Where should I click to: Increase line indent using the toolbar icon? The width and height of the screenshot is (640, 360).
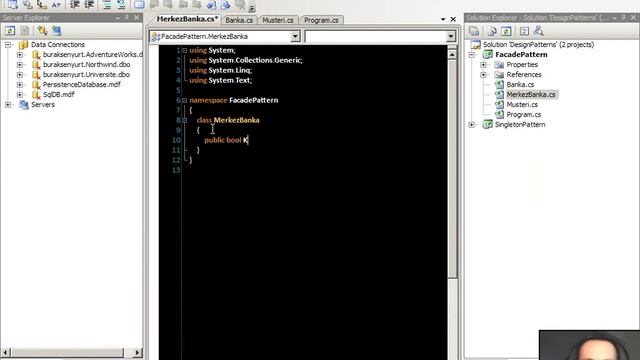89,4
